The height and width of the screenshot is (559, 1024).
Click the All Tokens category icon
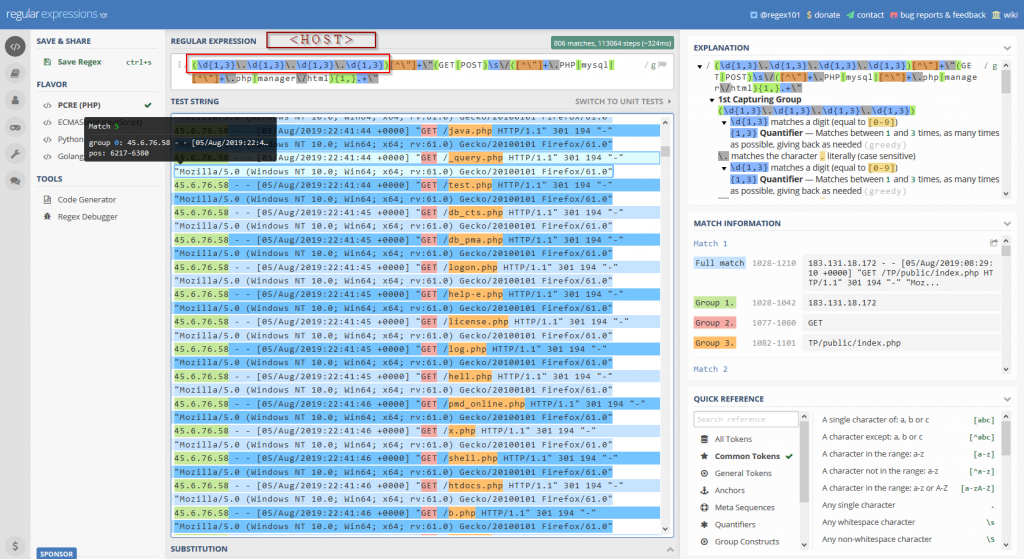tap(704, 439)
